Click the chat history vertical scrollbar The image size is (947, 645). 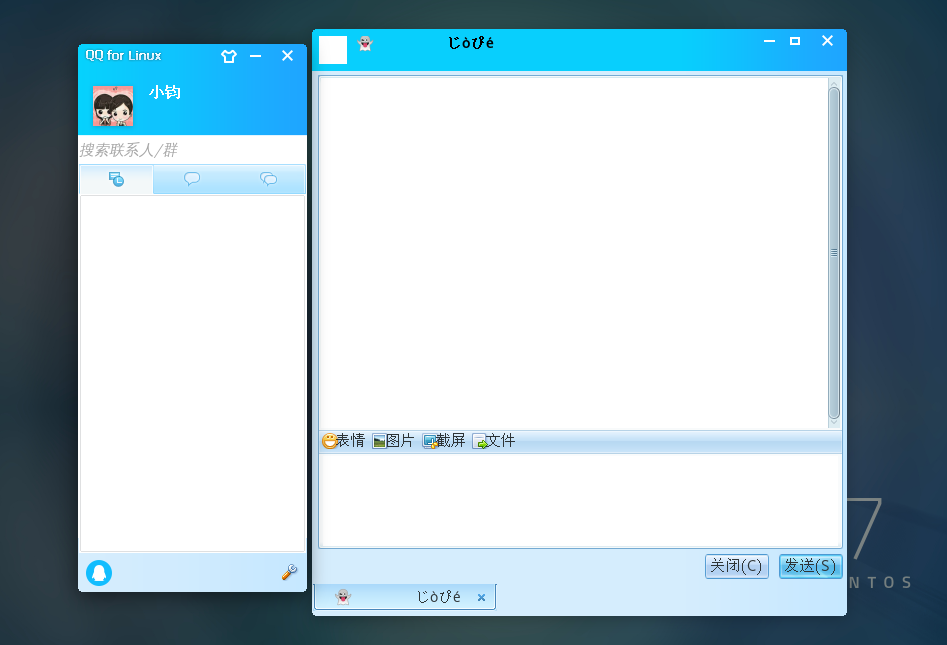(x=834, y=252)
